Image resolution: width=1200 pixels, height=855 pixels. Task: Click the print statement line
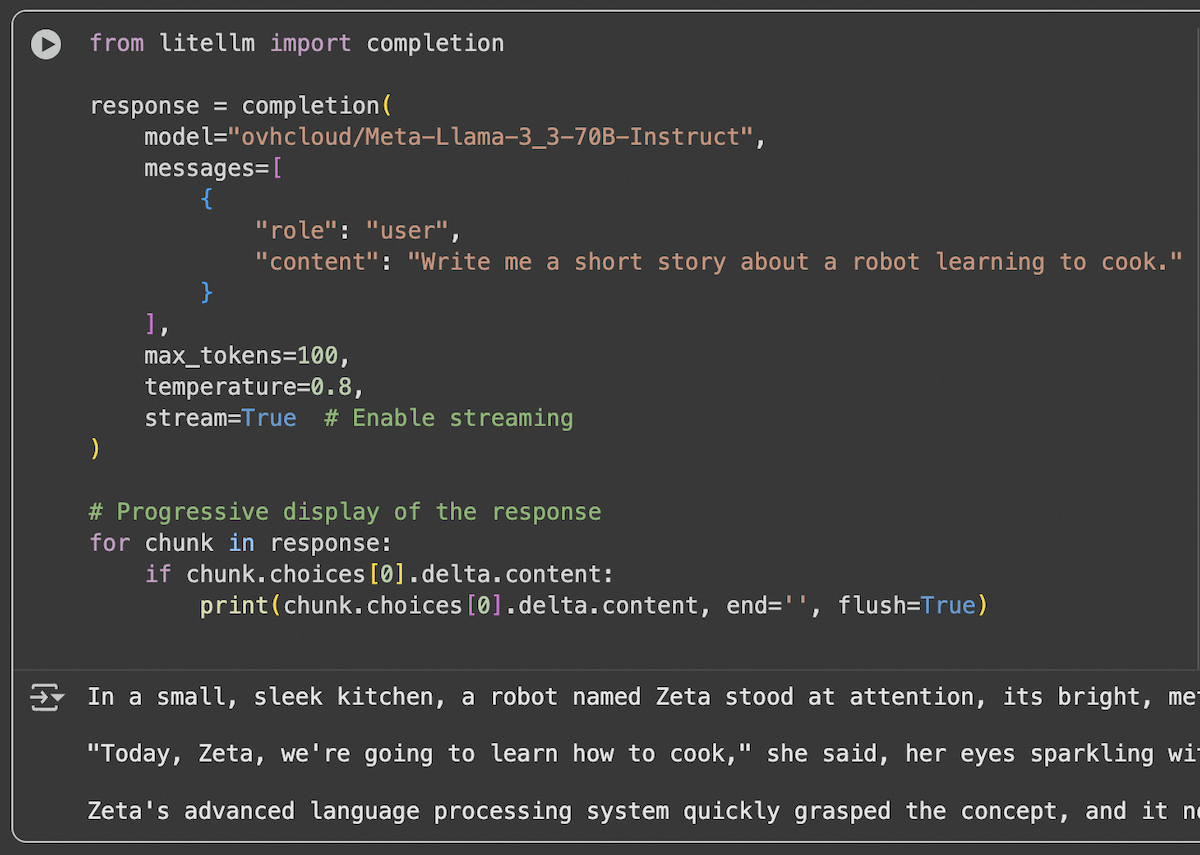click(x=590, y=605)
